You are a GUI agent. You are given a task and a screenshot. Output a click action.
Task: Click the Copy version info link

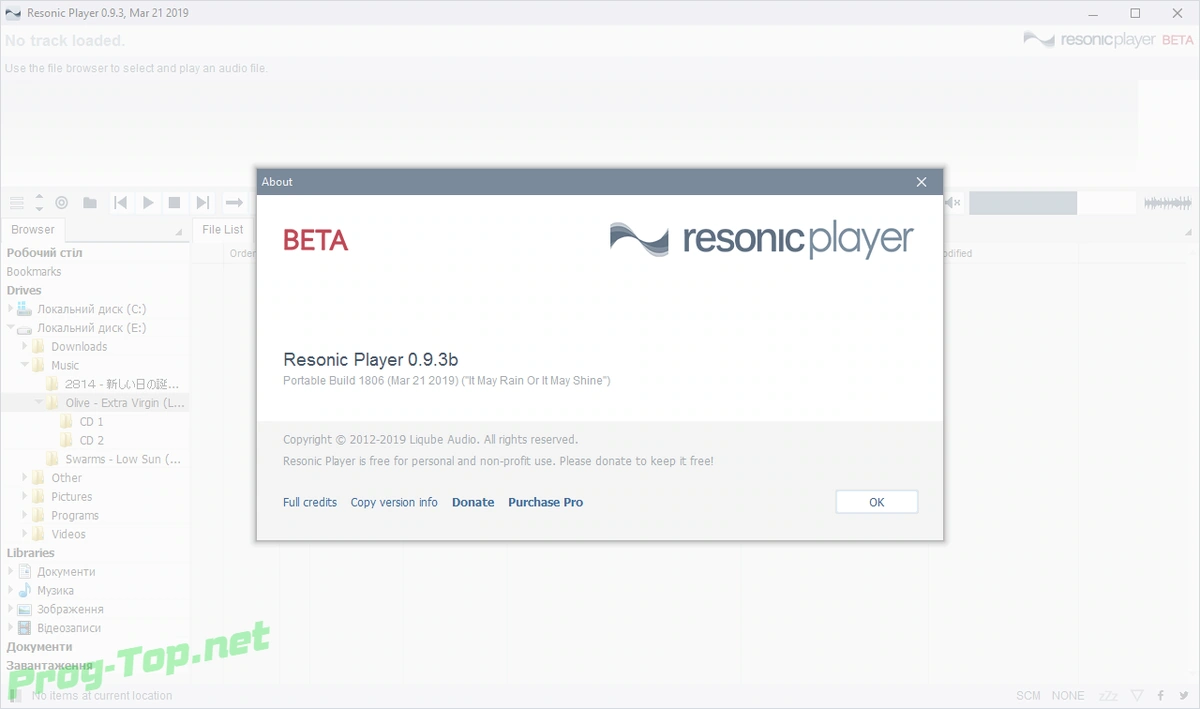point(394,502)
